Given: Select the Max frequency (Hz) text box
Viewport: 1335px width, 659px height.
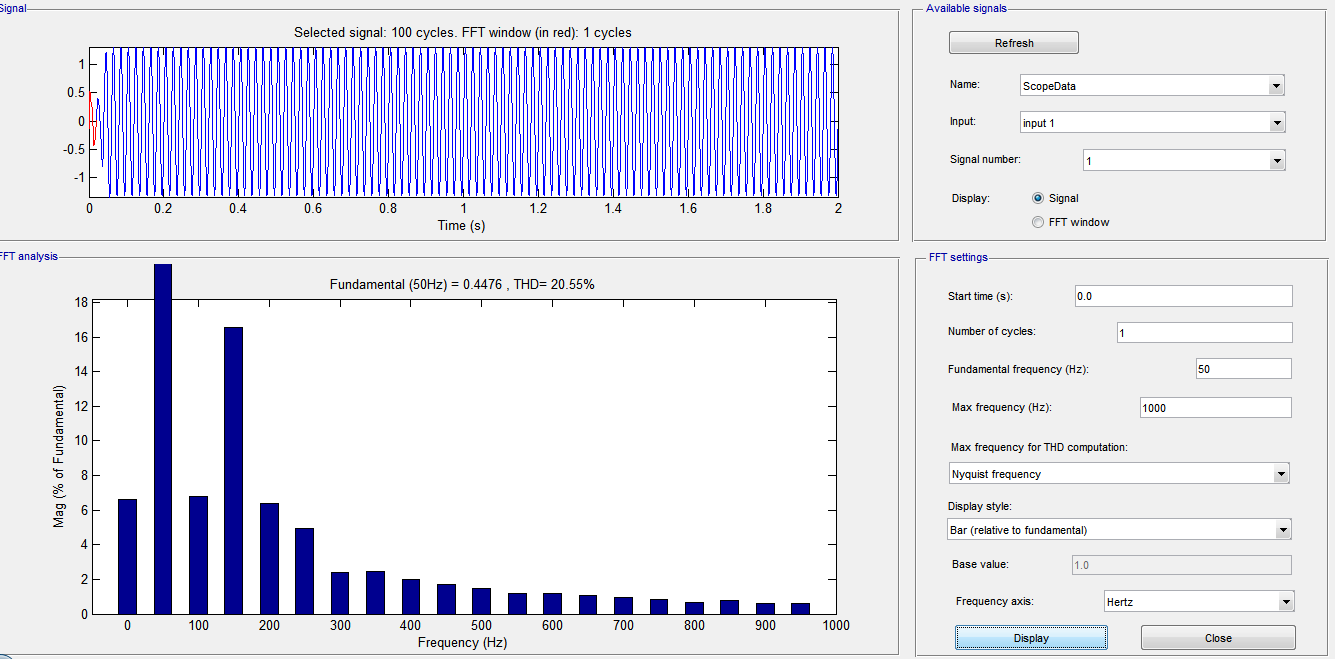Looking at the screenshot, I should coord(1214,407).
